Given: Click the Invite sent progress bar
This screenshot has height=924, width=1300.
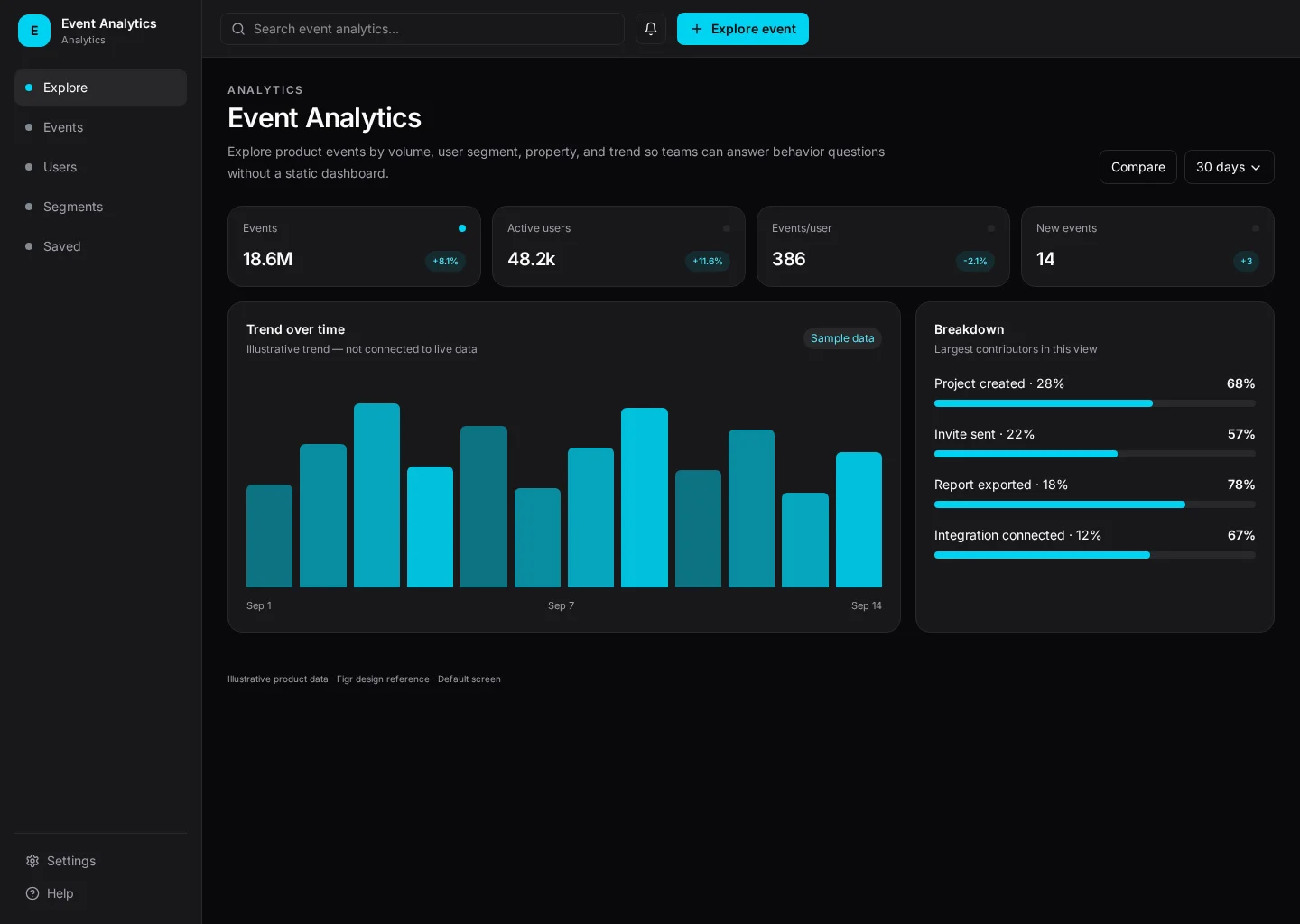Looking at the screenshot, I should tap(1094, 454).
